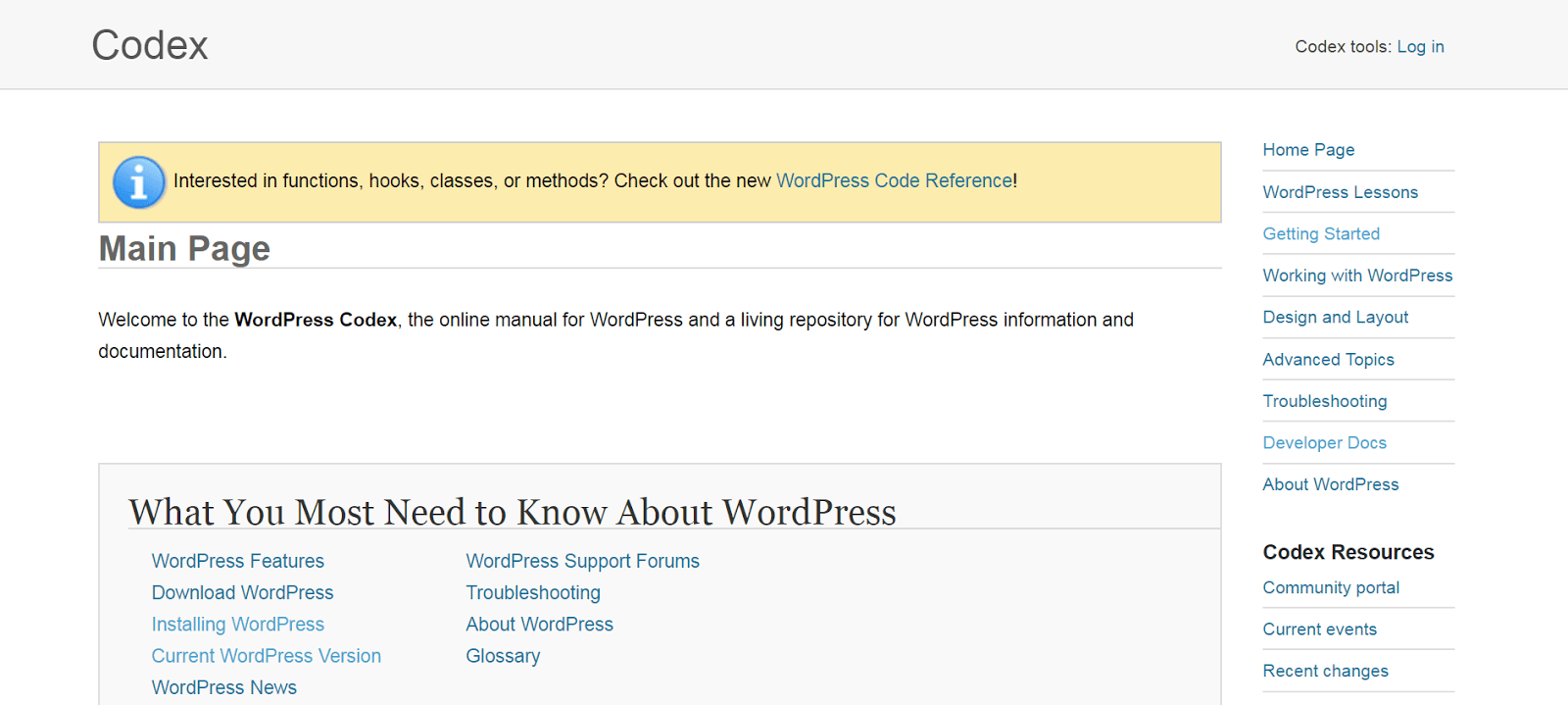
Task: Open Working with WordPress sidebar item
Action: tap(1357, 276)
